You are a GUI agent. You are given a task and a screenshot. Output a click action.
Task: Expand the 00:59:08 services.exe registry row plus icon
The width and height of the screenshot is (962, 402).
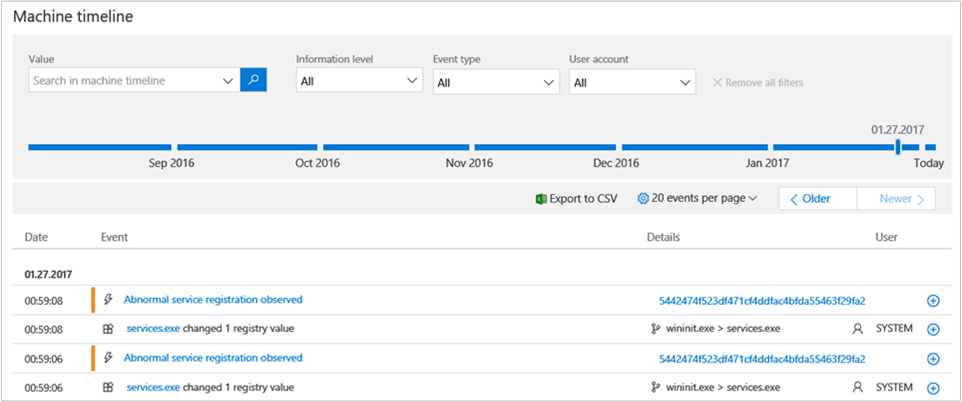click(x=933, y=329)
